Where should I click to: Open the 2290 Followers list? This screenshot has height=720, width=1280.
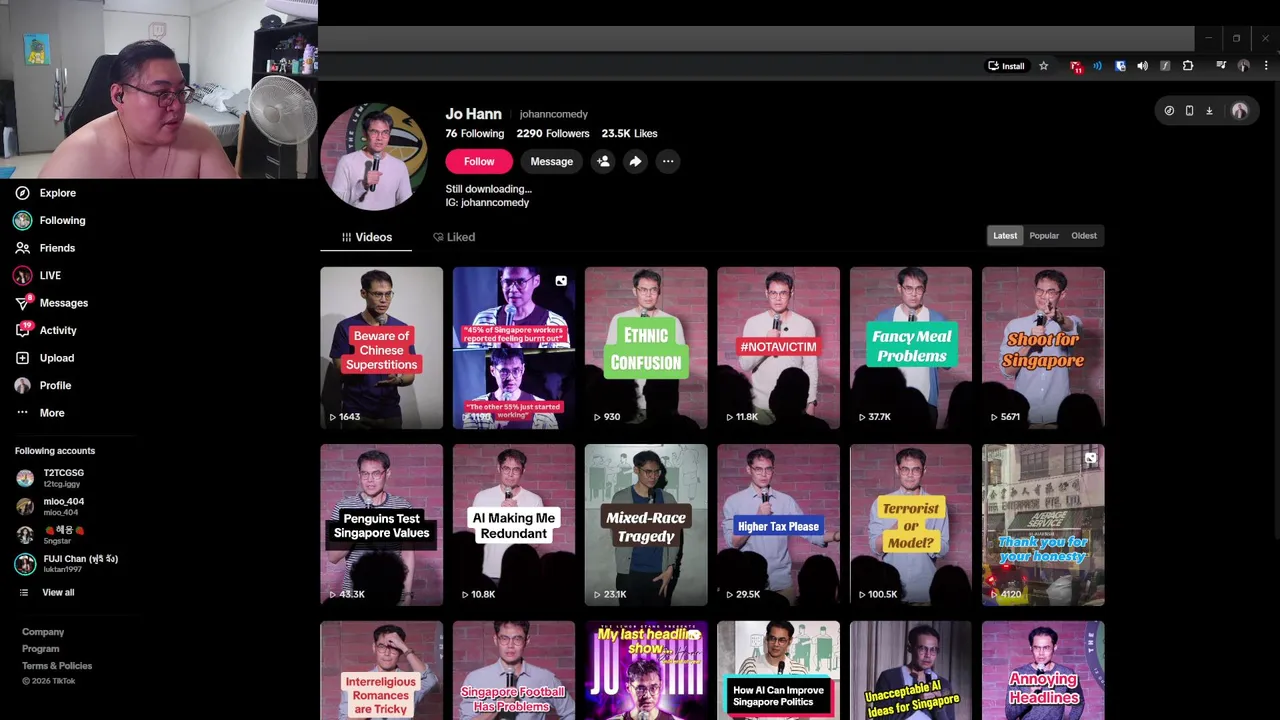(x=553, y=133)
